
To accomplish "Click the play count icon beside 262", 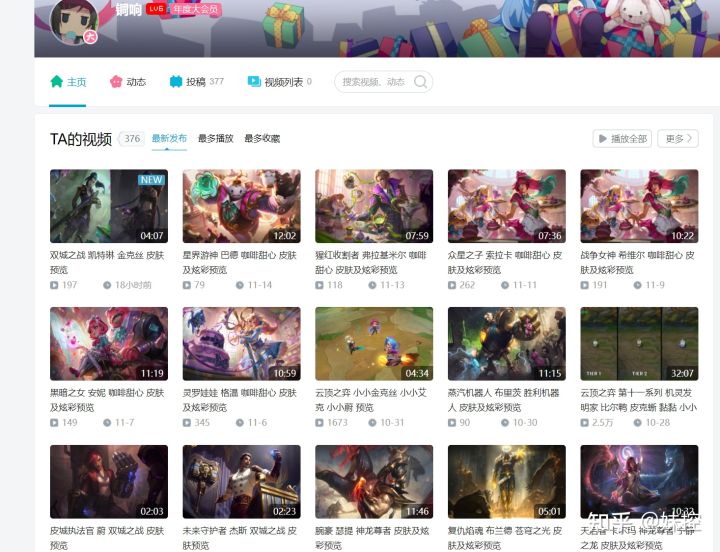I will [452, 285].
